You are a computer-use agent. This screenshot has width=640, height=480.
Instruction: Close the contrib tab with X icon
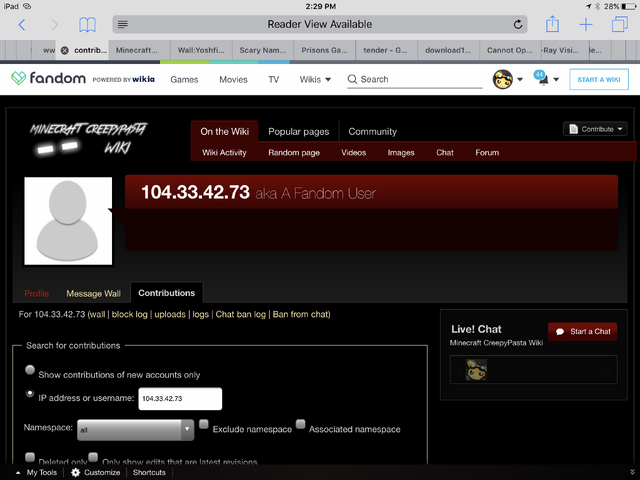(64, 50)
